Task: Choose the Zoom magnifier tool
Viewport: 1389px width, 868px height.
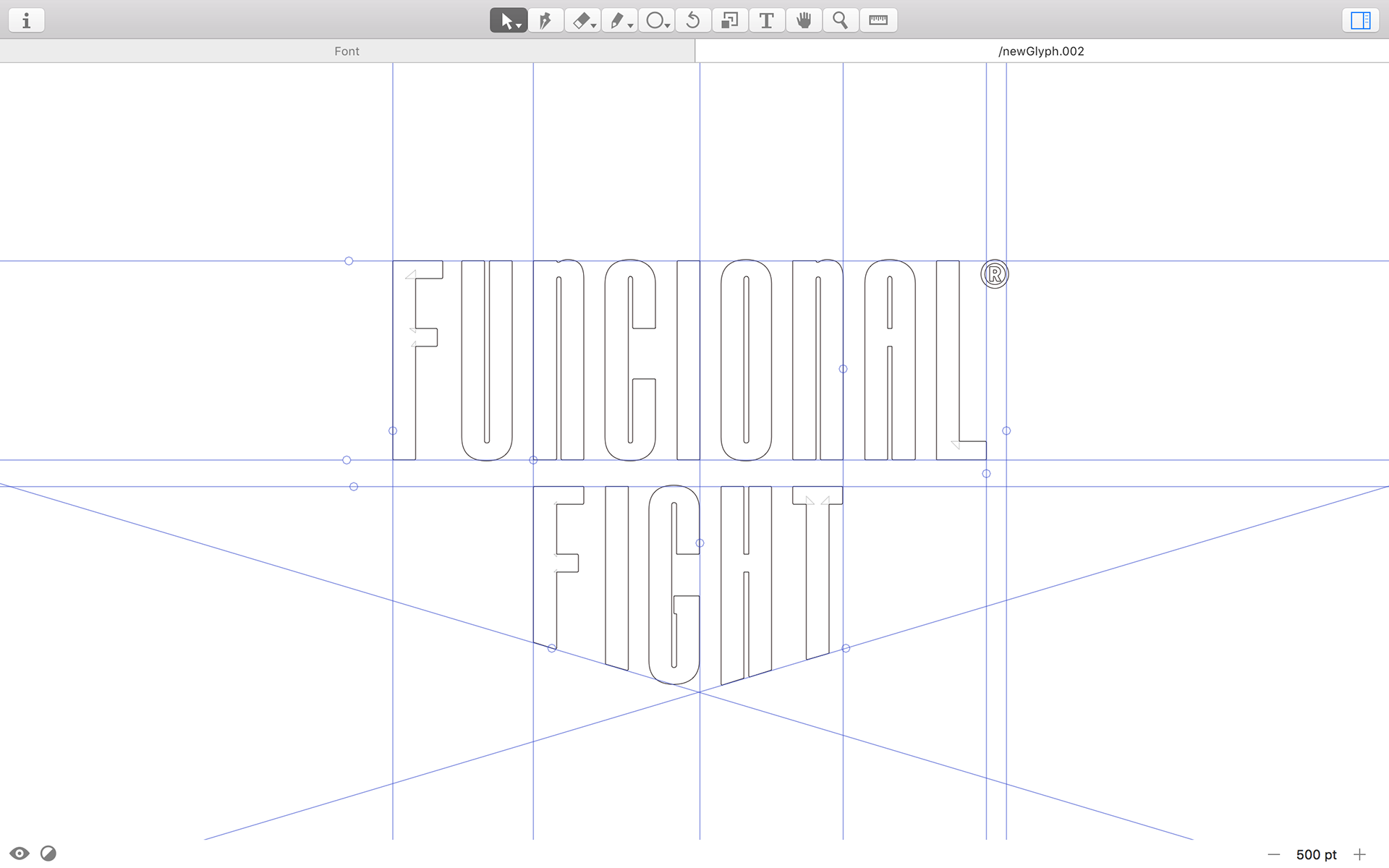Action: tap(841, 20)
